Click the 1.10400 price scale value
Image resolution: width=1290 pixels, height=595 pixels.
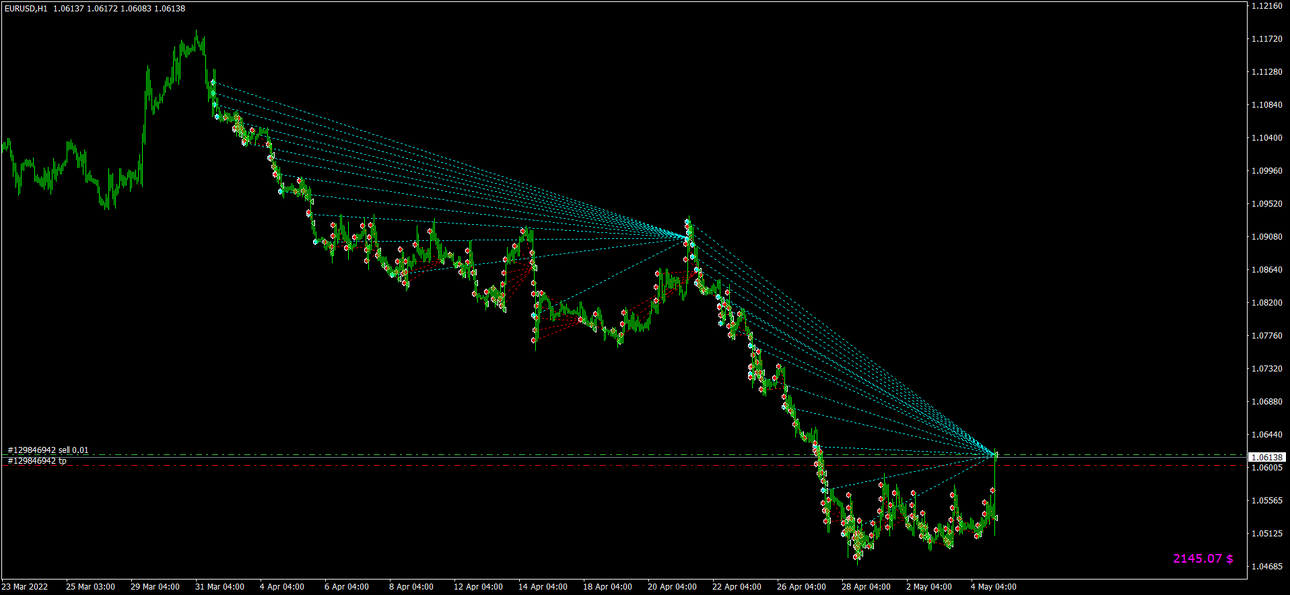(x=1265, y=138)
